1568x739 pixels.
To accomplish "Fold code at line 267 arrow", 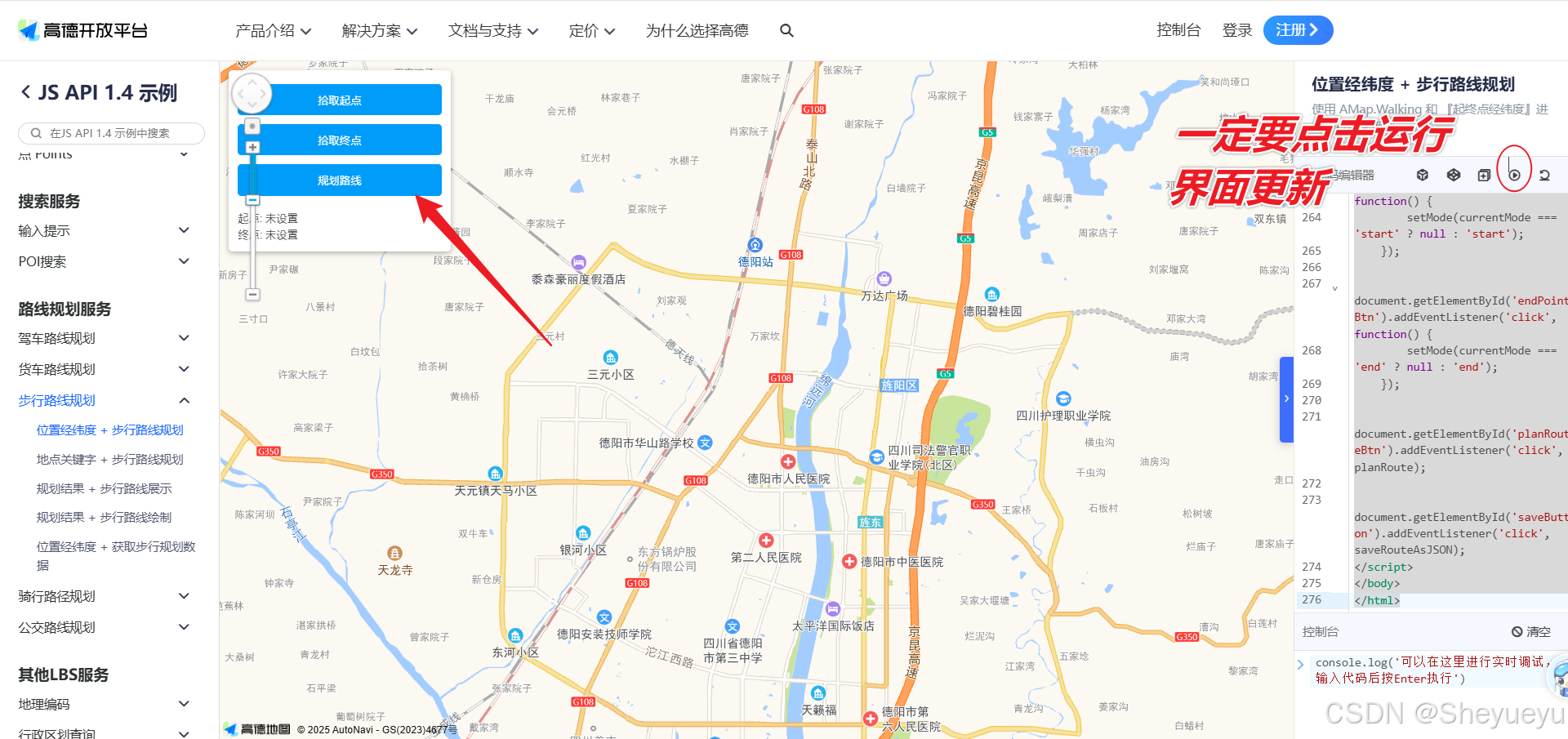I will (x=1335, y=287).
